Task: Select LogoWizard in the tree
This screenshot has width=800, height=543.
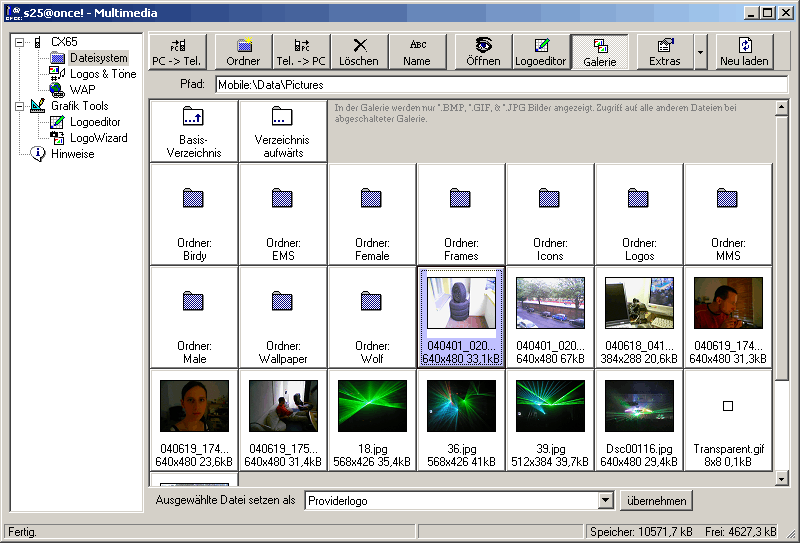Action: pos(98,138)
